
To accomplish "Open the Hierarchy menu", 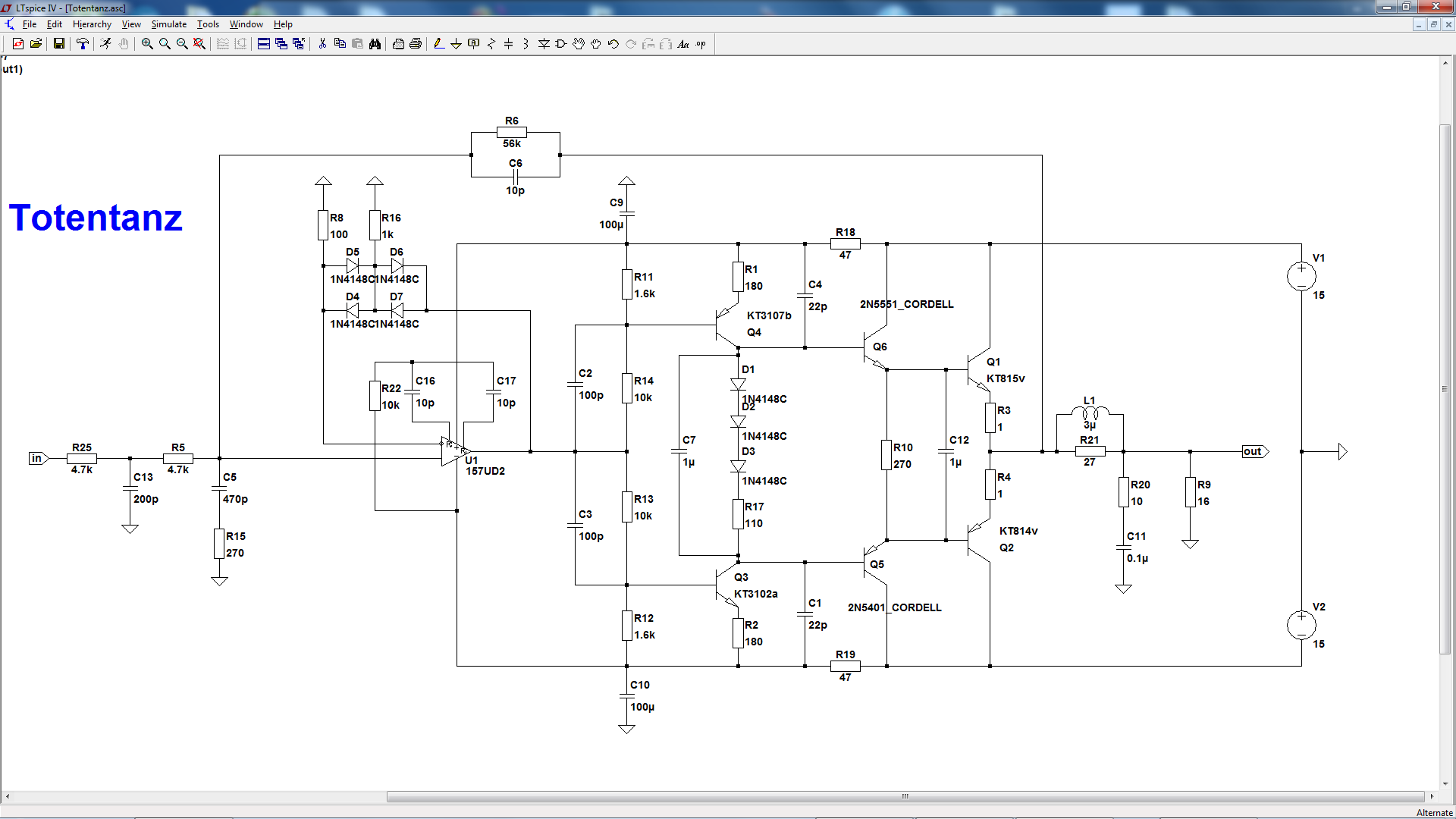I will [92, 24].
